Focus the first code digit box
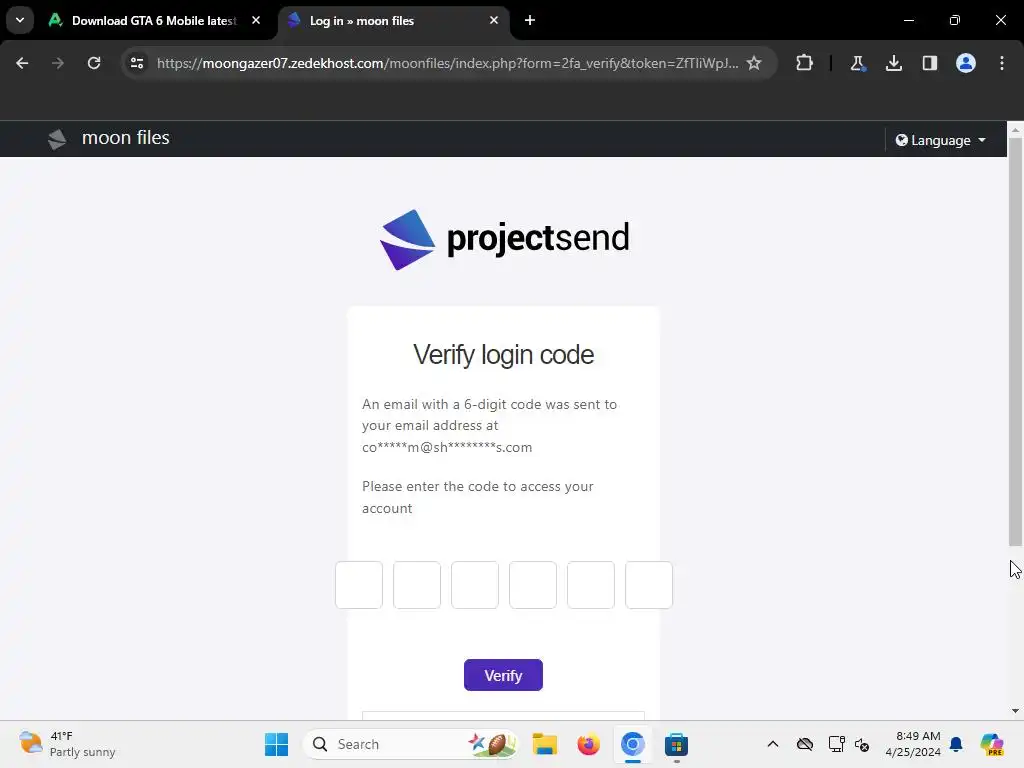The height and width of the screenshot is (768, 1024). [359, 584]
